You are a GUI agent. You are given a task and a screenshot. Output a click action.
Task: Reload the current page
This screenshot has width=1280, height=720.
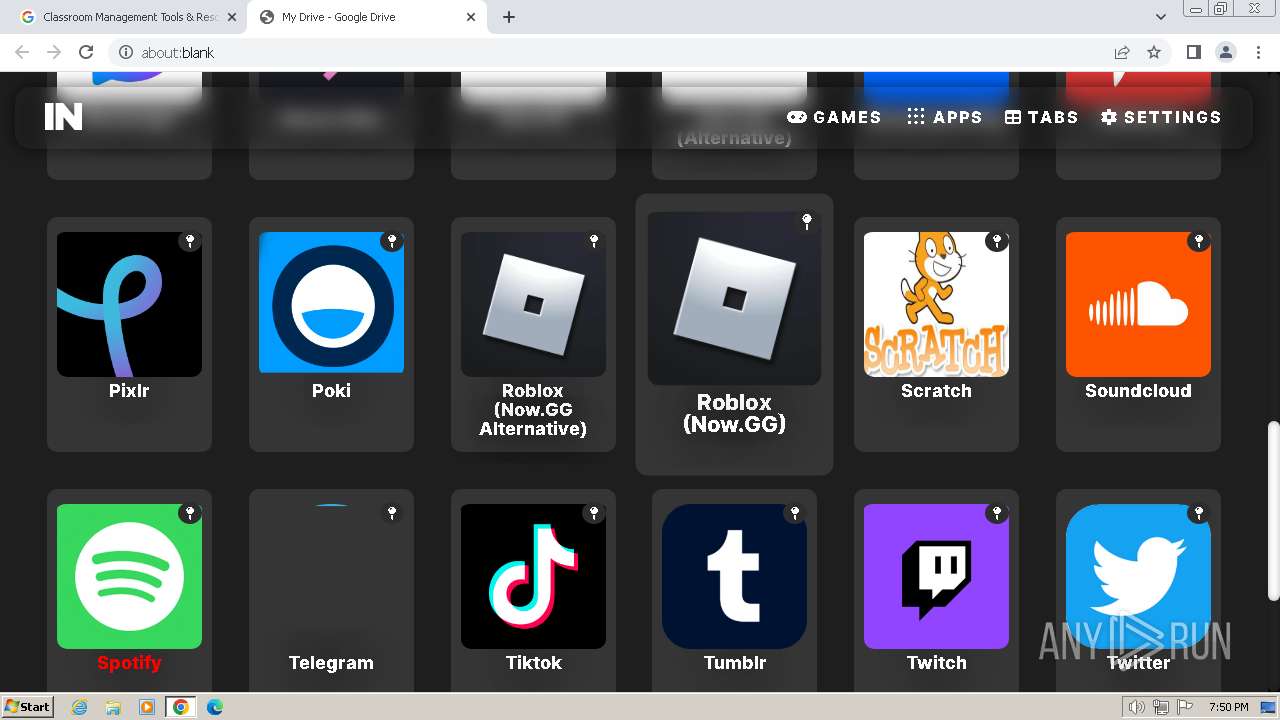(x=86, y=52)
